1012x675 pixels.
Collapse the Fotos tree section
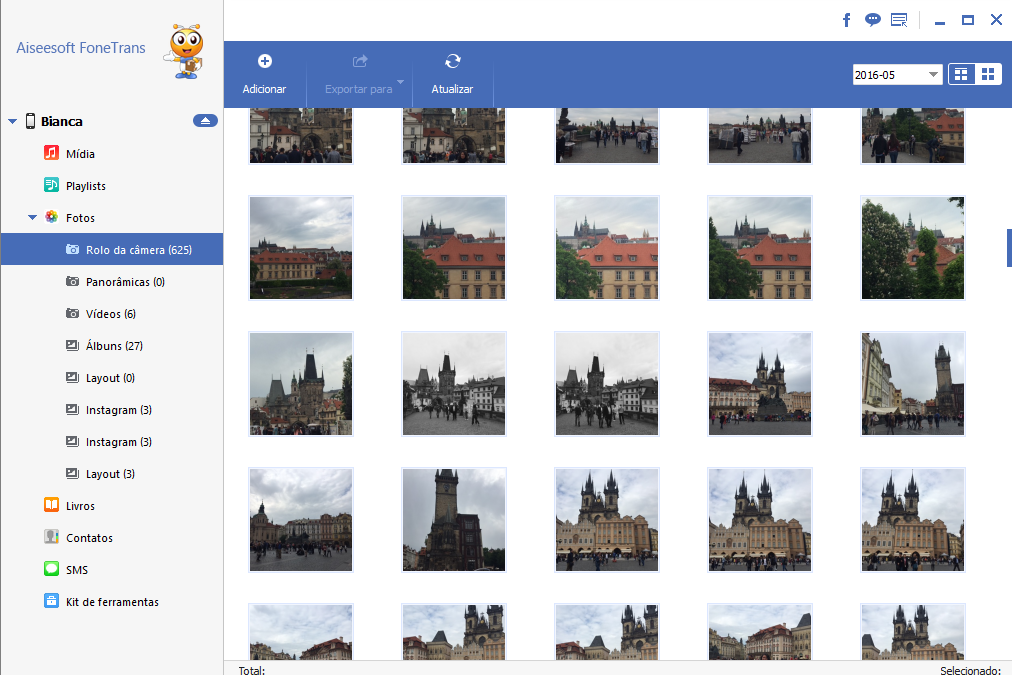tap(33, 217)
